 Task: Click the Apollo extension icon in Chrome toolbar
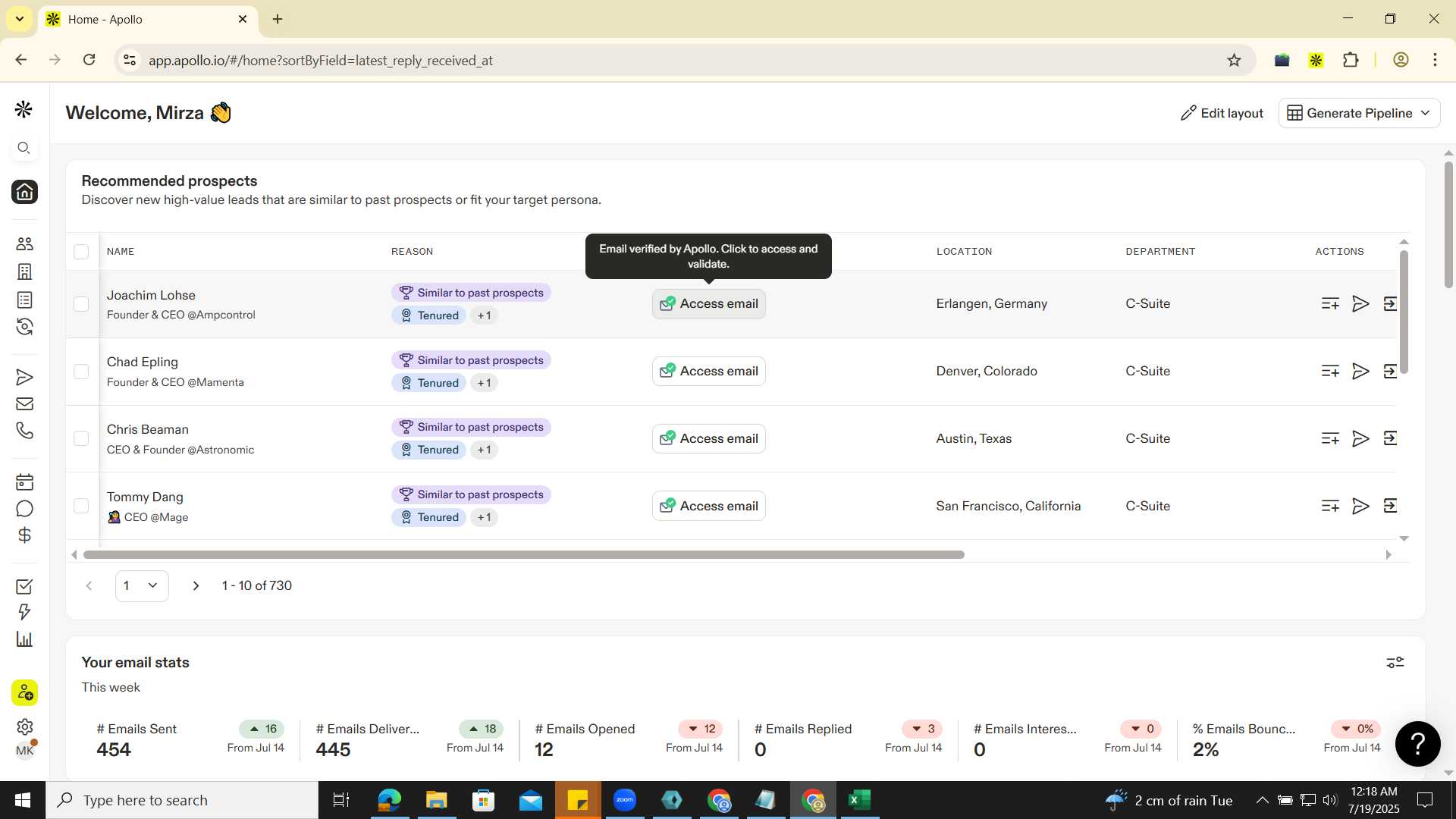(1316, 60)
